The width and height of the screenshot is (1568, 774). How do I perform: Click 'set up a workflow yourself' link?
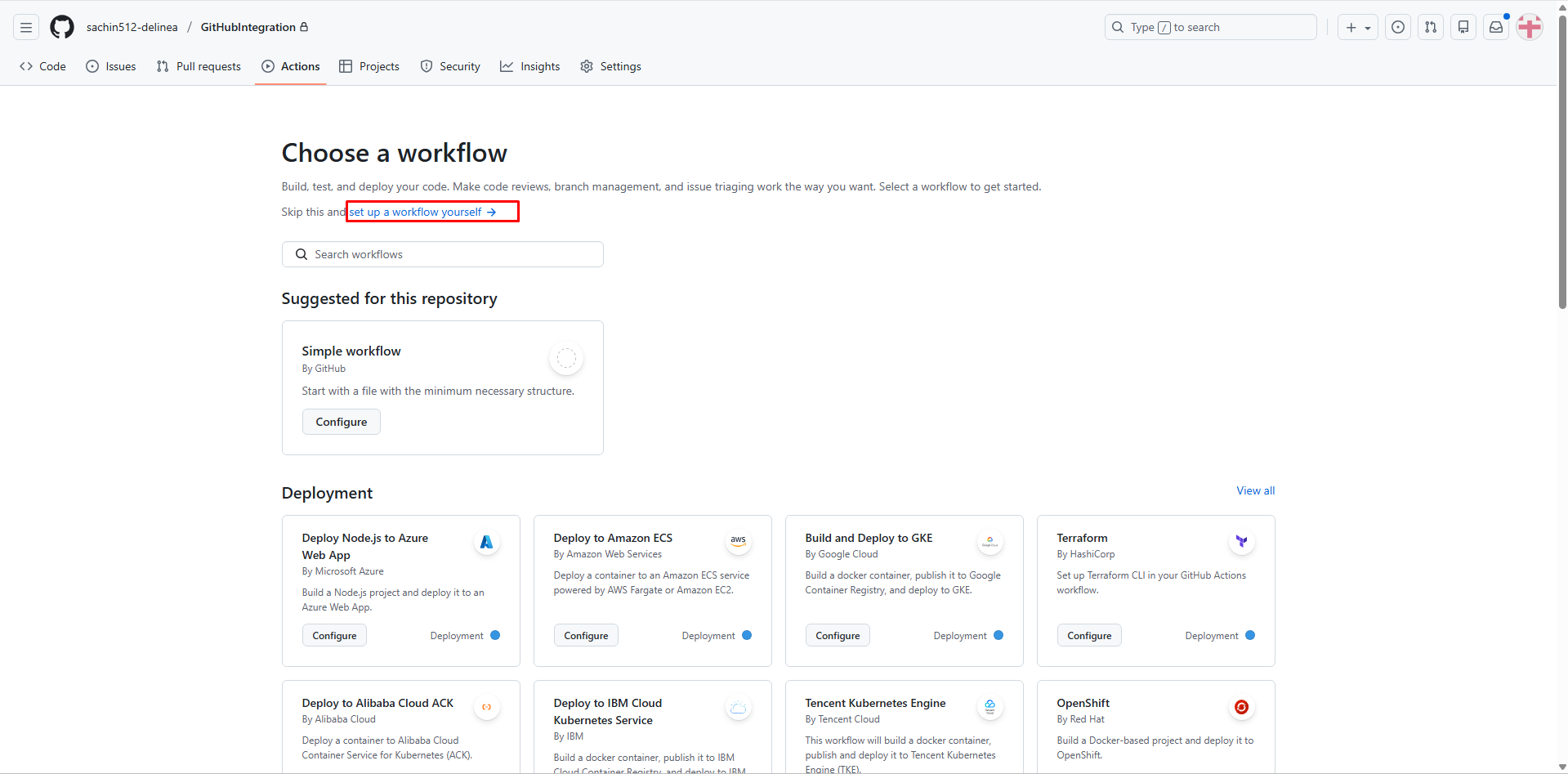pos(422,212)
